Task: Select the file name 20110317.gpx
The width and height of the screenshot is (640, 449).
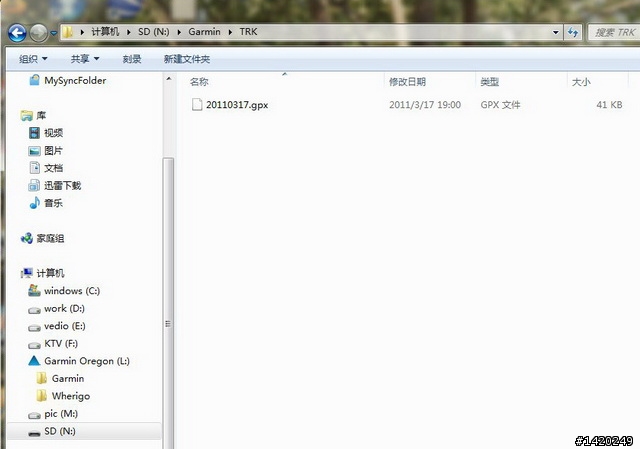Action: click(x=237, y=105)
